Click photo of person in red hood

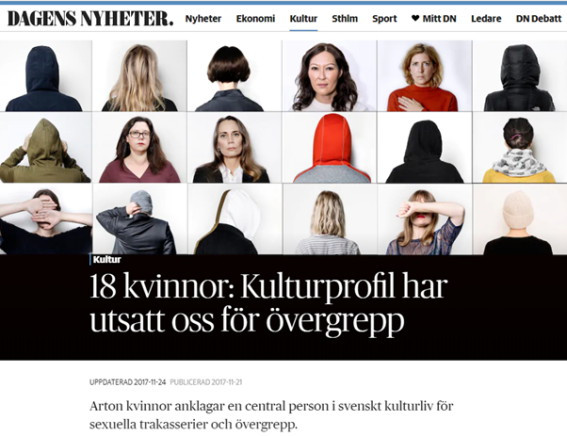pos(330,148)
